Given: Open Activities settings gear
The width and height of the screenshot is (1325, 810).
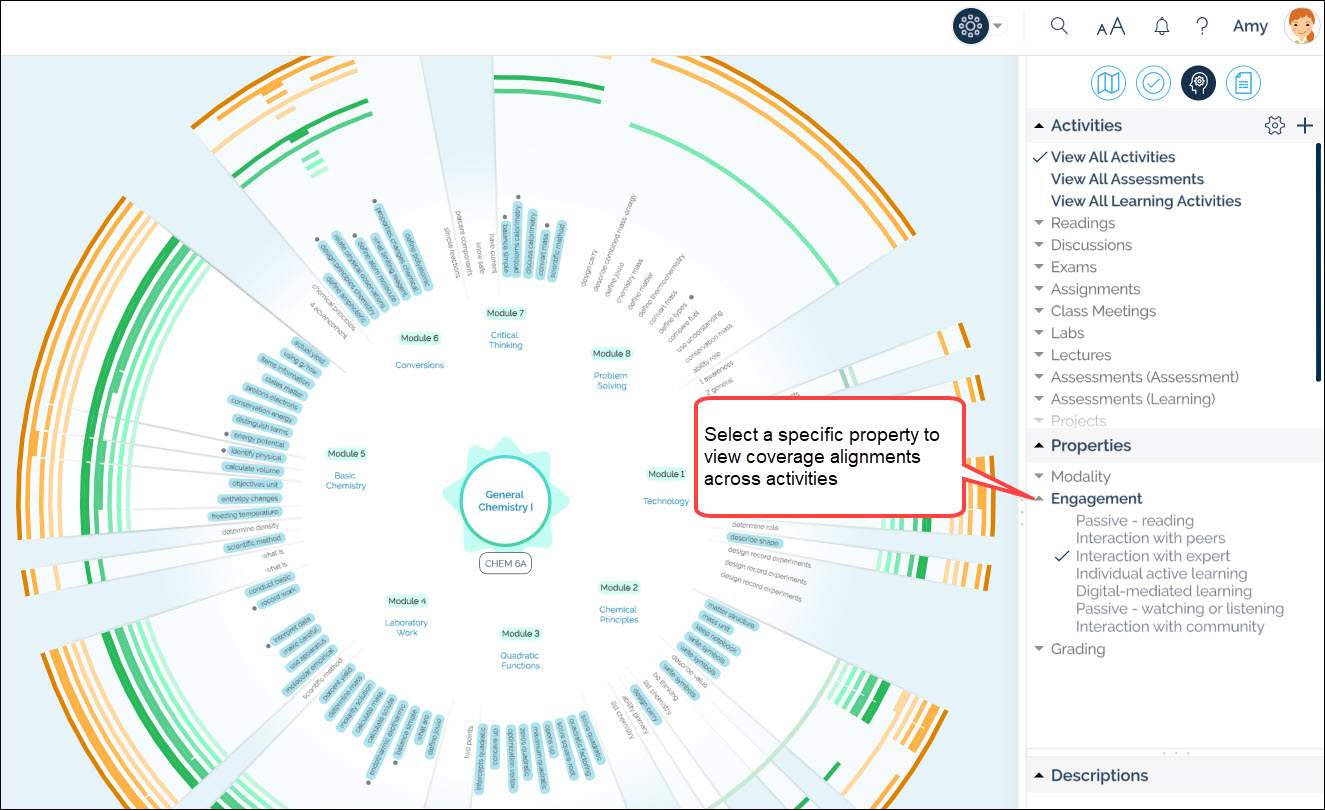Looking at the screenshot, I should pyautogui.click(x=1274, y=125).
